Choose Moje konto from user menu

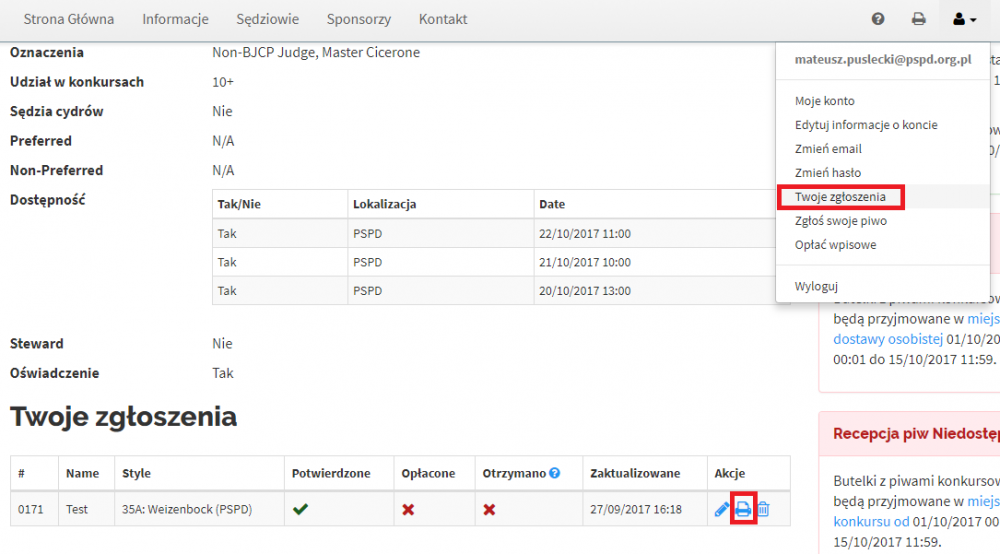pyautogui.click(x=824, y=101)
